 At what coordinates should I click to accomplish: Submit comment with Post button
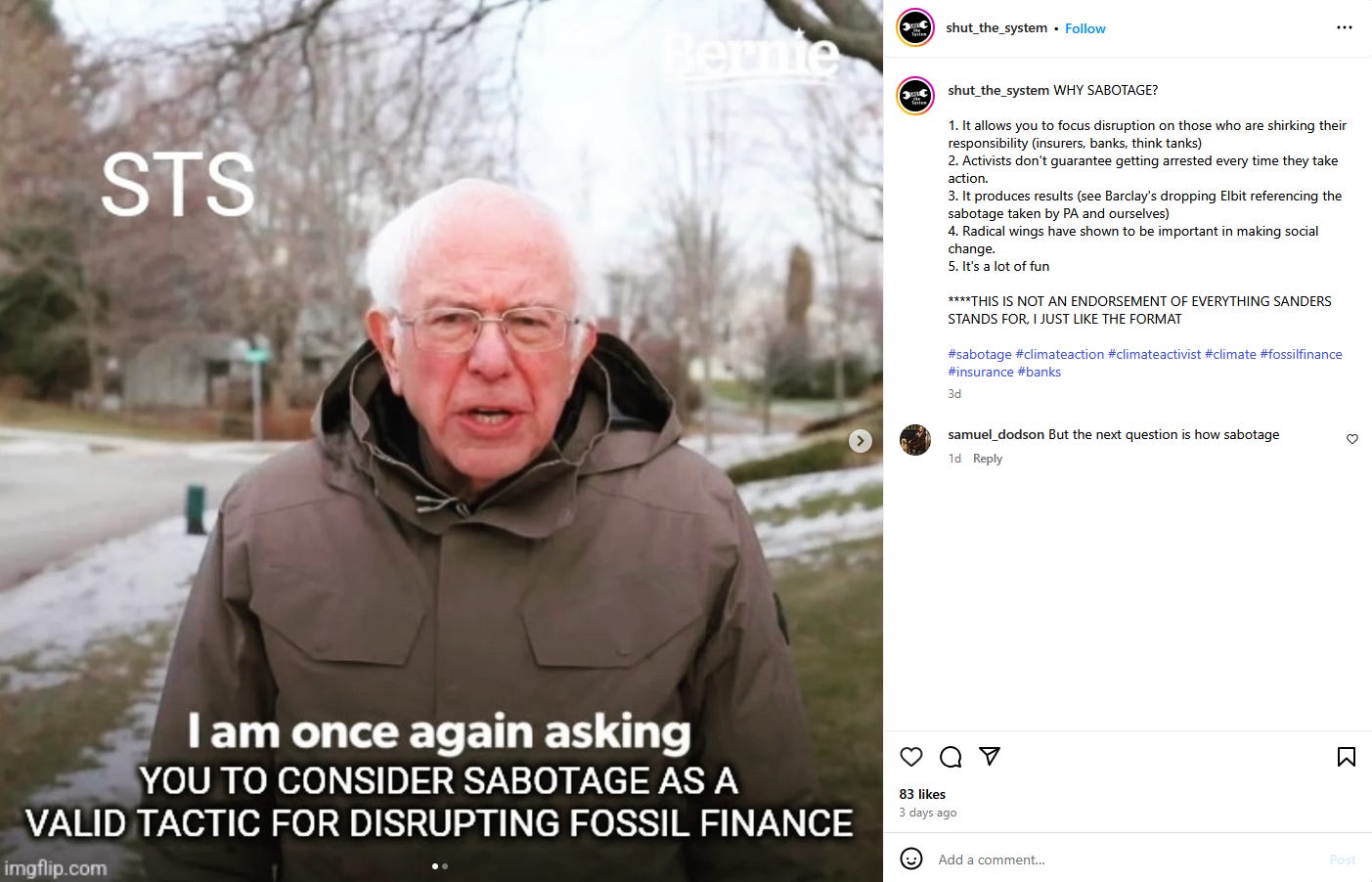[1342, 860]
